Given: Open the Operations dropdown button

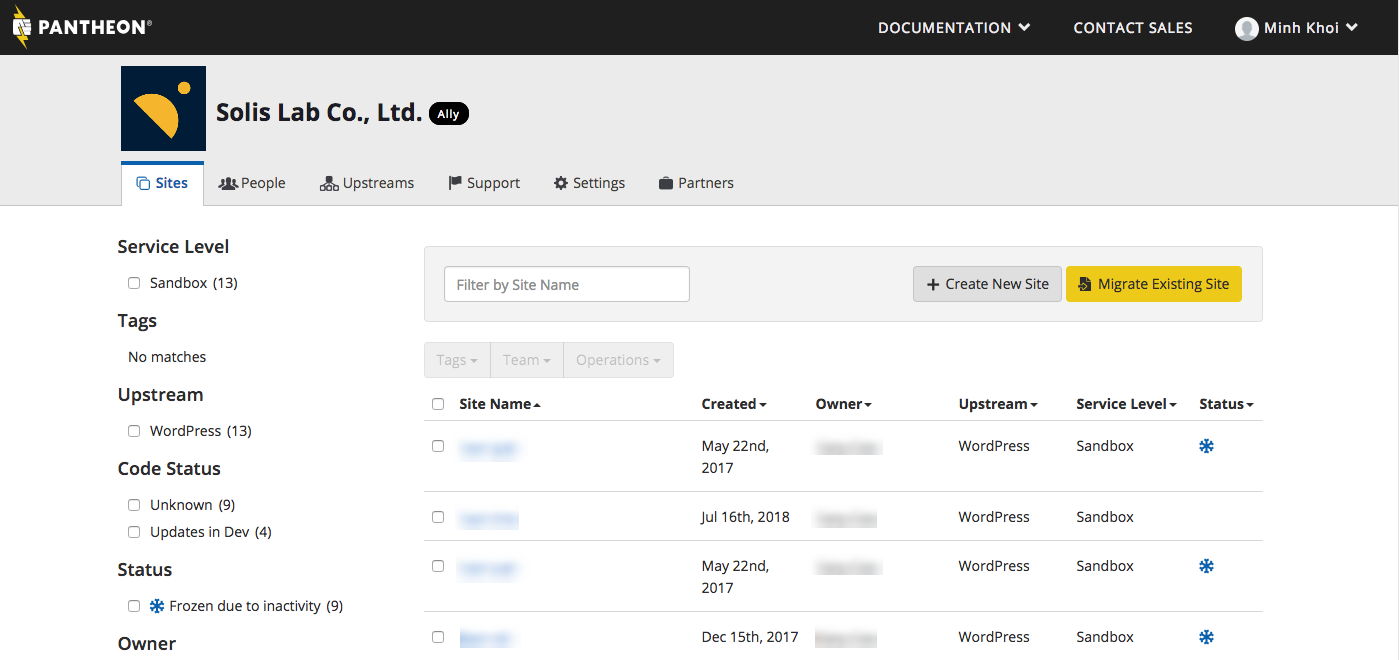Looking at the screenshot, I should tap(618, 360).
